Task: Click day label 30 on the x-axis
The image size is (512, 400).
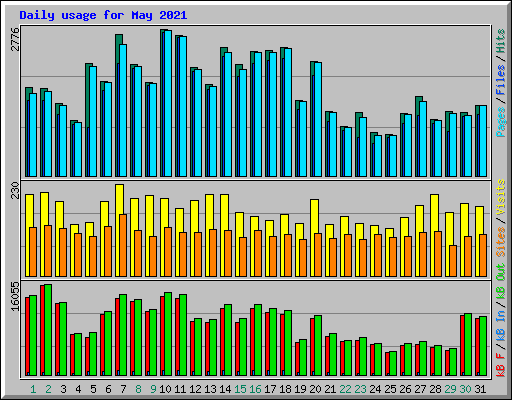Action: pos(465,389)
